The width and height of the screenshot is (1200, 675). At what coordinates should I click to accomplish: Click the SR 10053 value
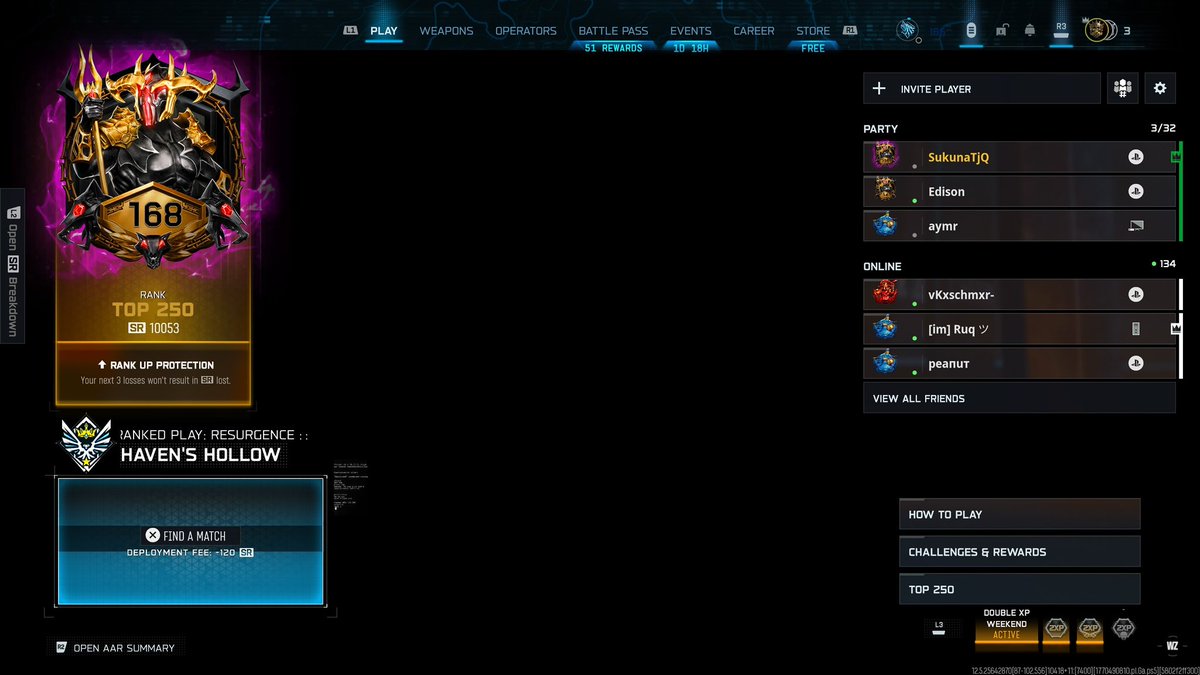154,328
